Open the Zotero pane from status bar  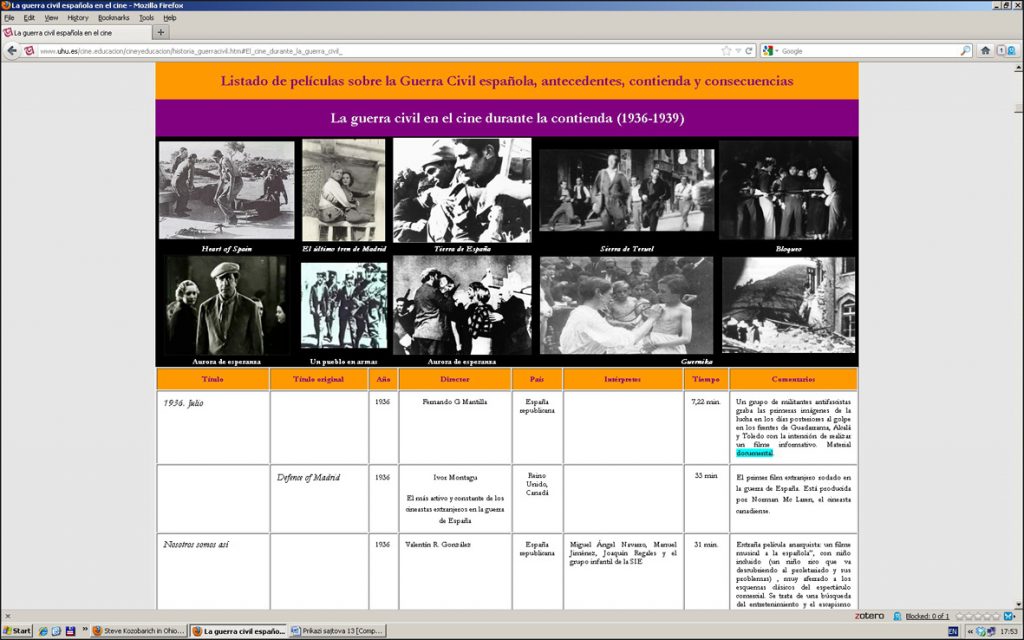(x=869, y=616)
